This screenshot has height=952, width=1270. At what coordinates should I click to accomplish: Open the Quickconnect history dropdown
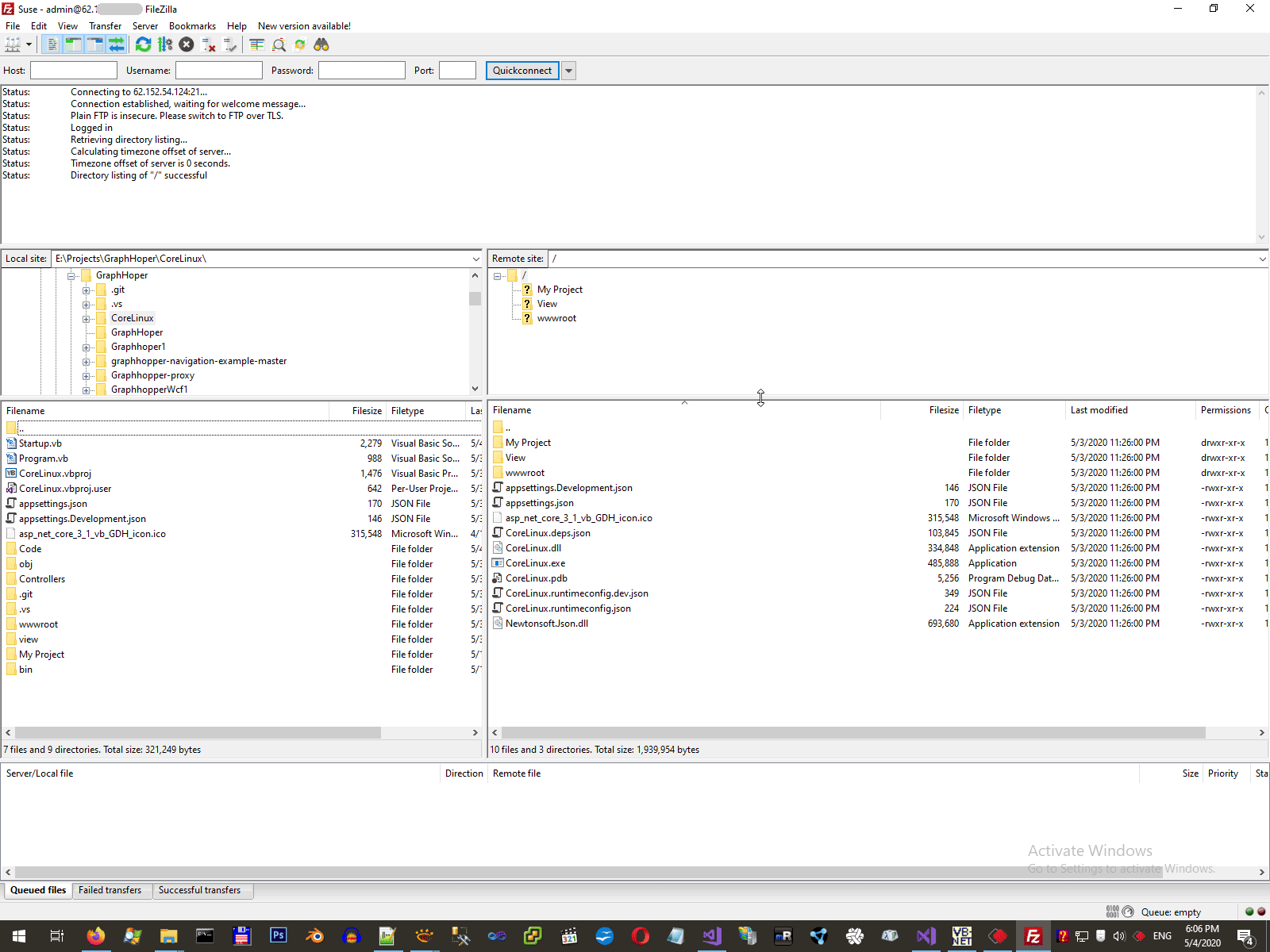coord(568,71)
